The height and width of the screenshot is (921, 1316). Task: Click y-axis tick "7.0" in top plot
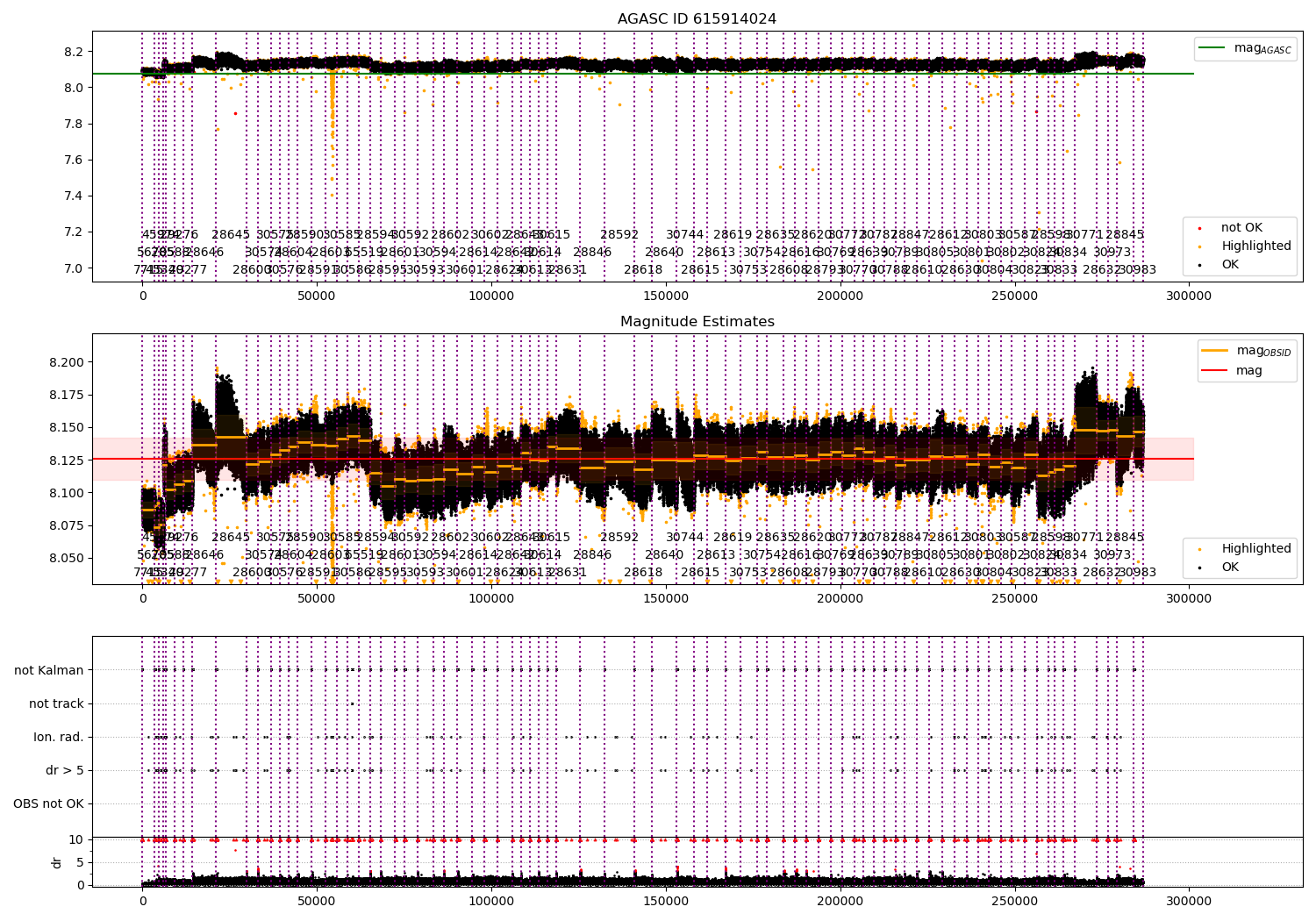pyautogui.click(x=74, y=268)
